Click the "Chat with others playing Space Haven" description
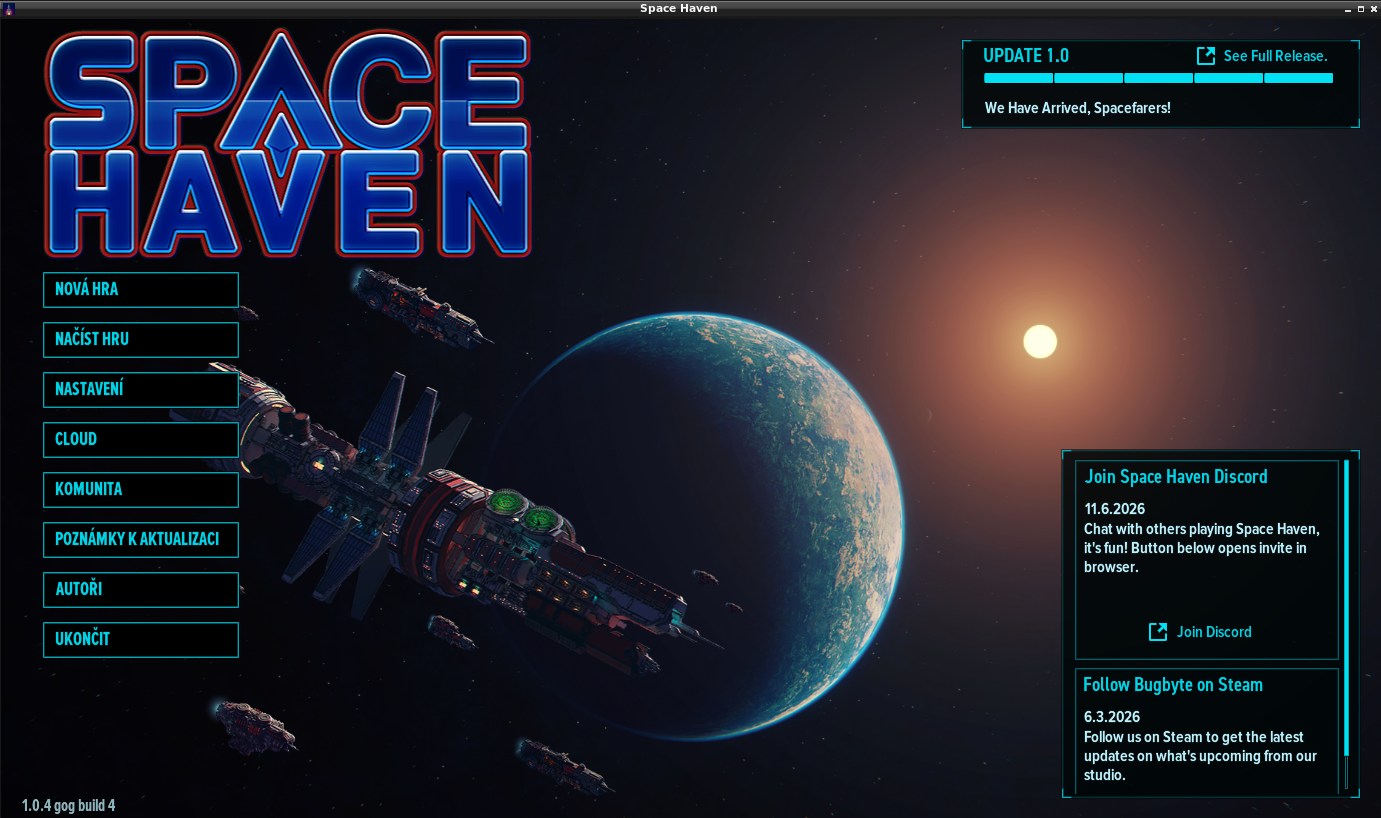Viewport: 1381px width, 818px height. click(x=1202, y=548)
